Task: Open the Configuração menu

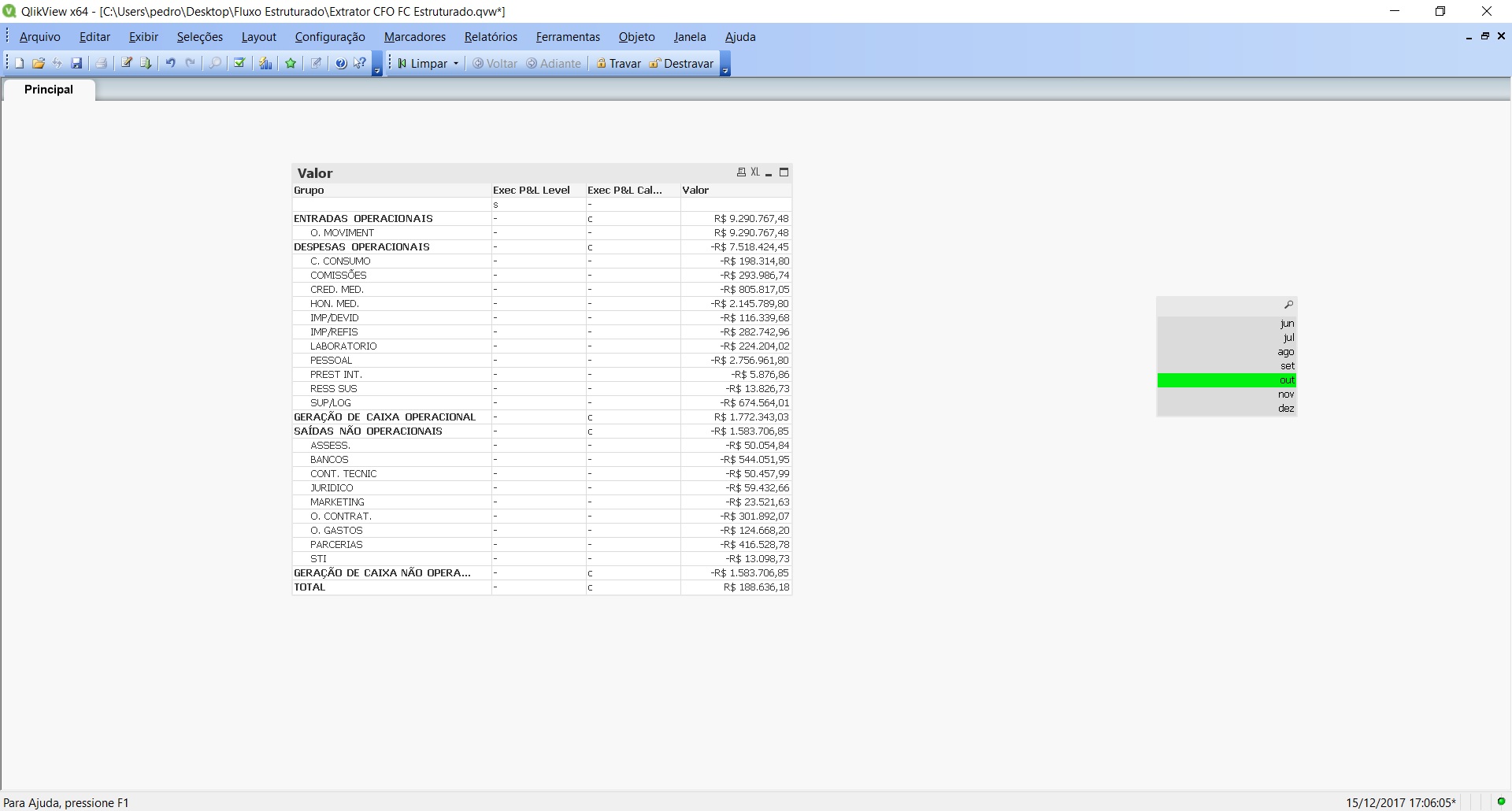Action: (x=330, y=37)
